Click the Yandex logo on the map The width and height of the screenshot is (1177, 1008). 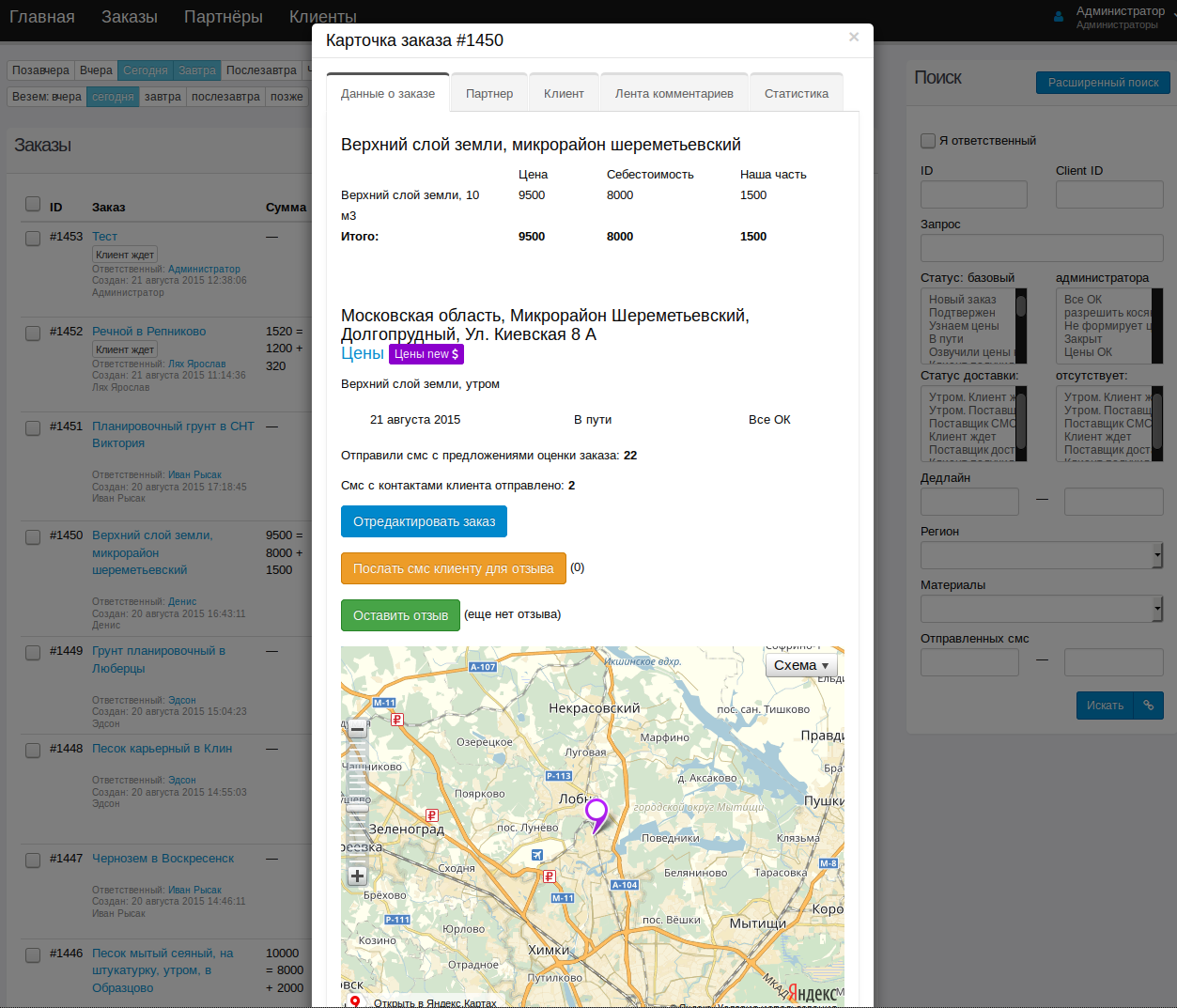pyautogui.click(x=813, y=993)
